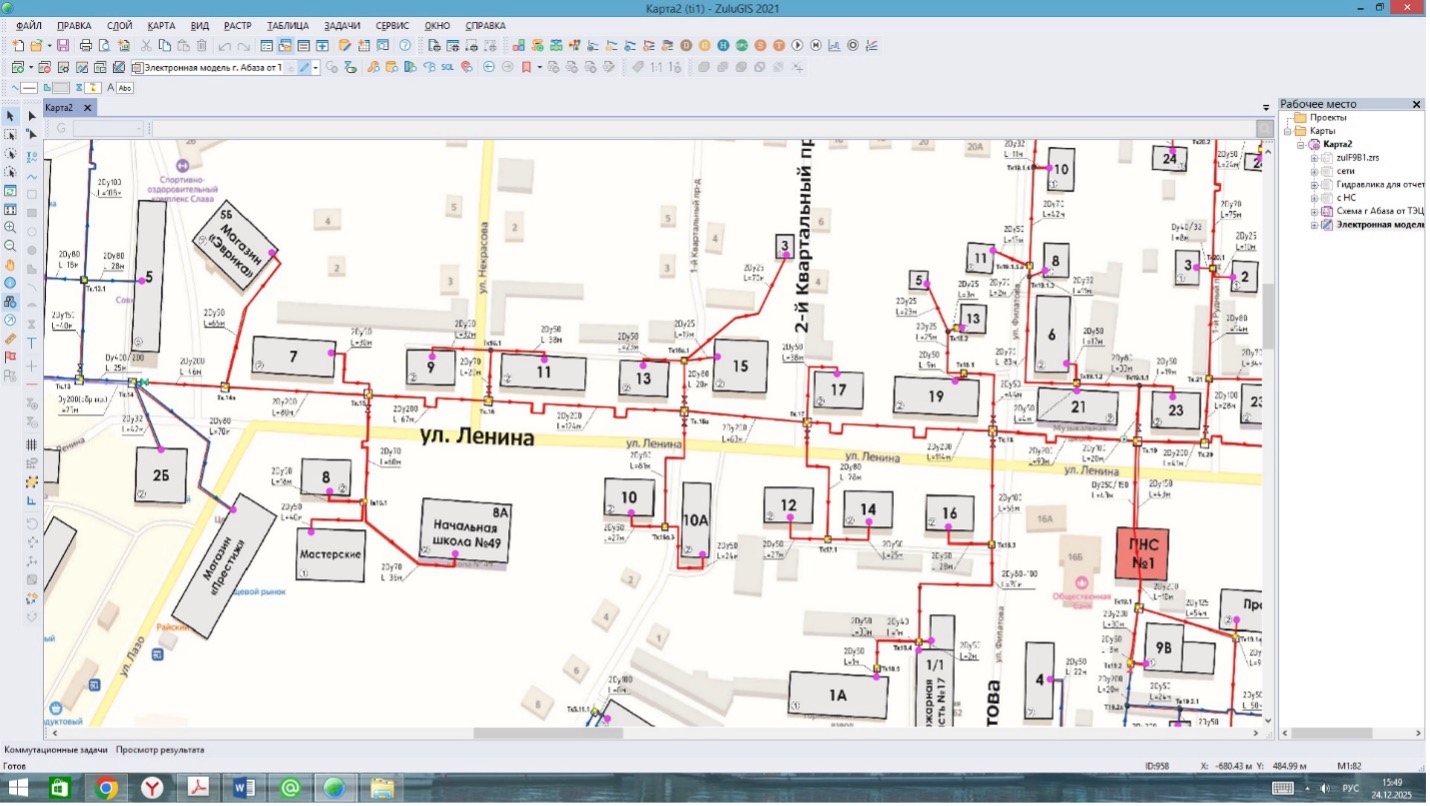This screenshot has height=806, width=1430.
Task: Expand the zulF9B1.zrs layer node
Action: (x=1315, y=158)
